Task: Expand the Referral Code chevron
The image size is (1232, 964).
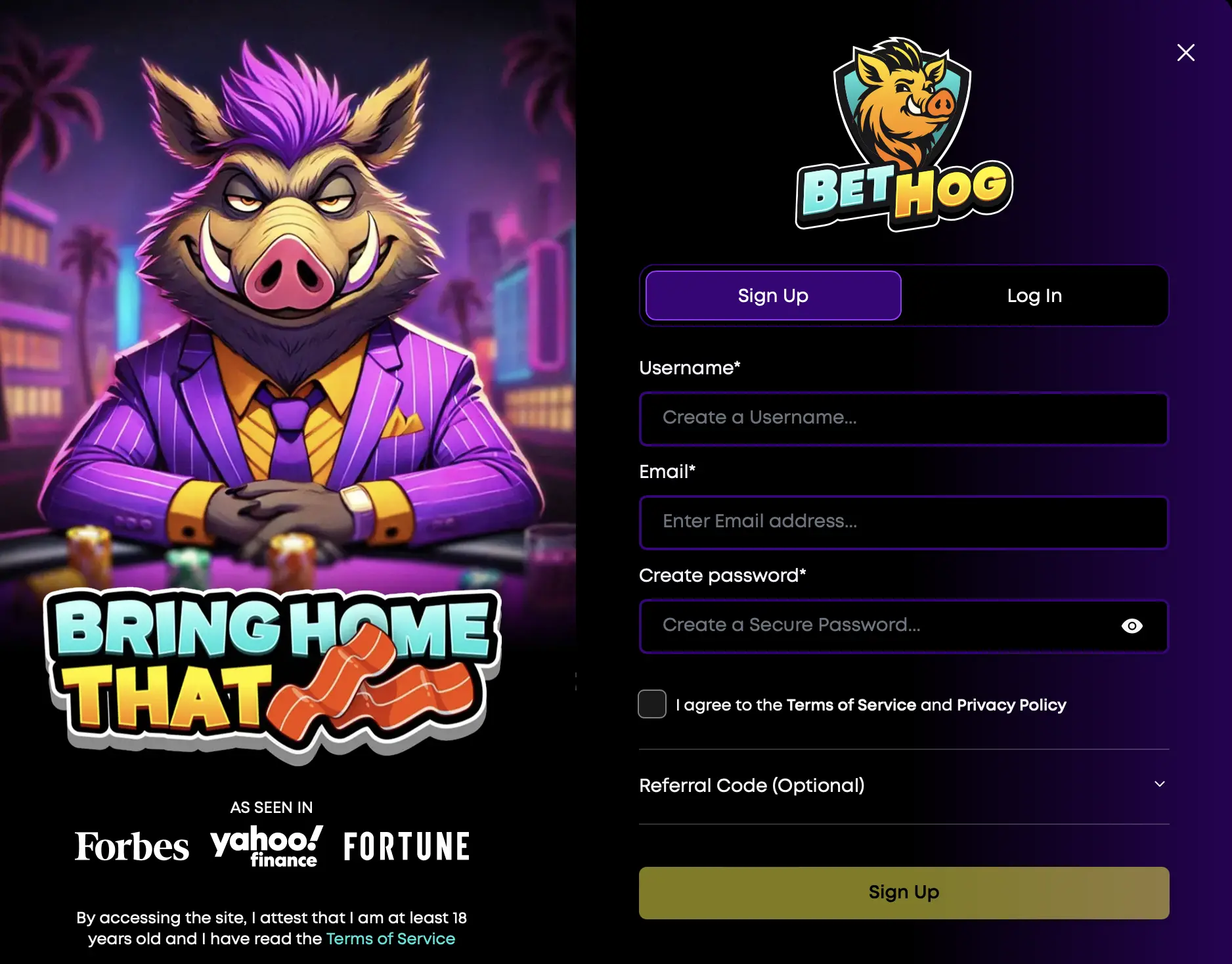Action: 1160,784
